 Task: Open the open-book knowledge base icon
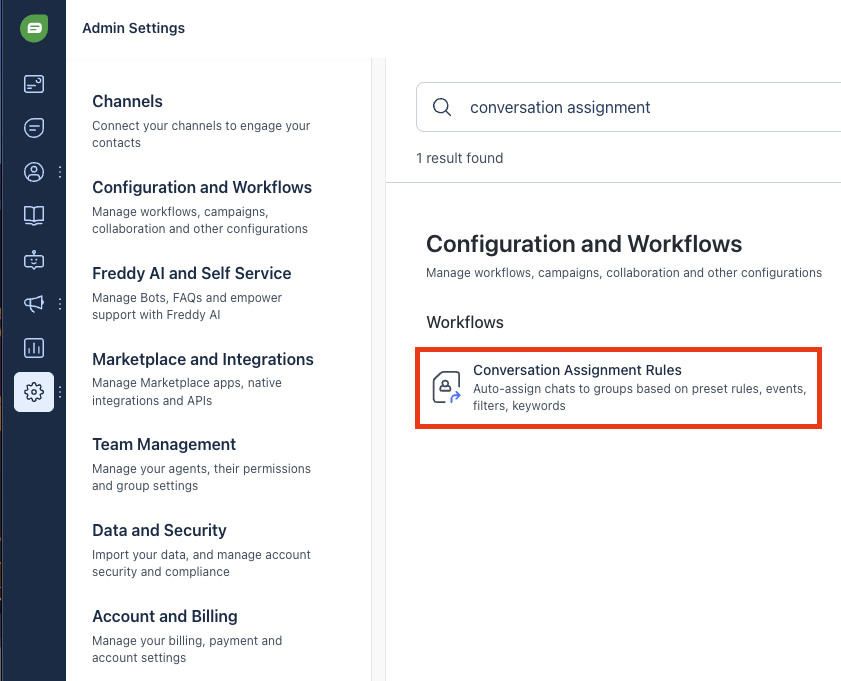[x=34, y=216]
